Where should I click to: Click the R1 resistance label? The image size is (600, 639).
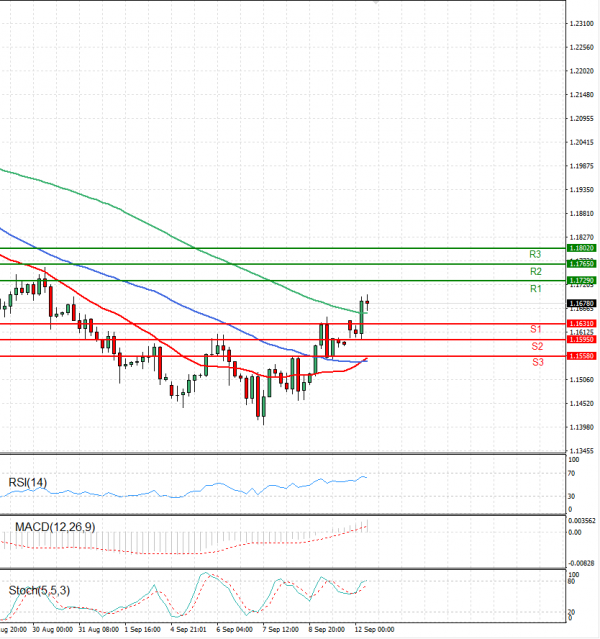536,289
